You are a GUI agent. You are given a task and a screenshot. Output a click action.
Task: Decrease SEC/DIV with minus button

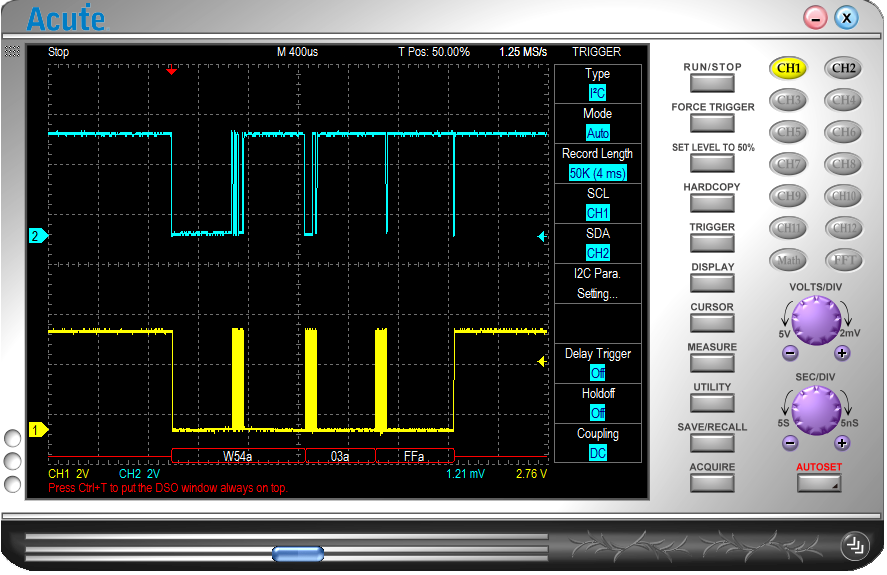(790, 443)
